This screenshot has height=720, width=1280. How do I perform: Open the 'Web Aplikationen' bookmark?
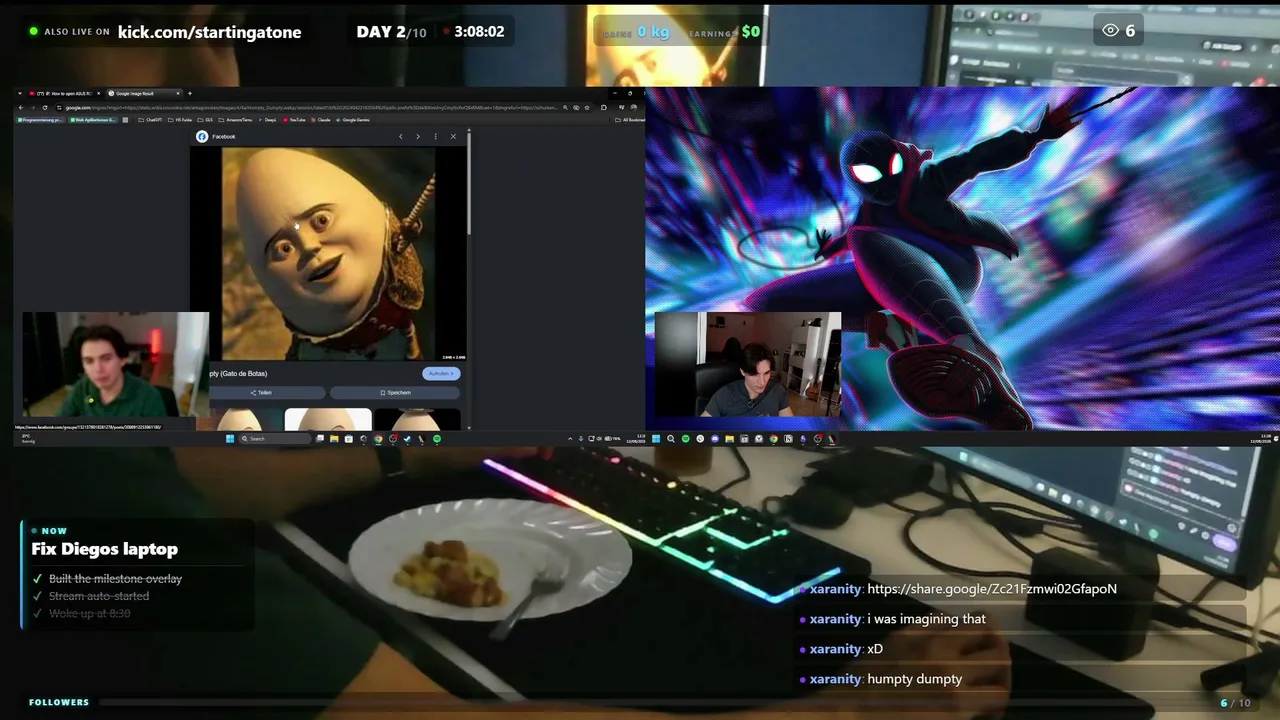pyautogui.click(x=93, y=120)
